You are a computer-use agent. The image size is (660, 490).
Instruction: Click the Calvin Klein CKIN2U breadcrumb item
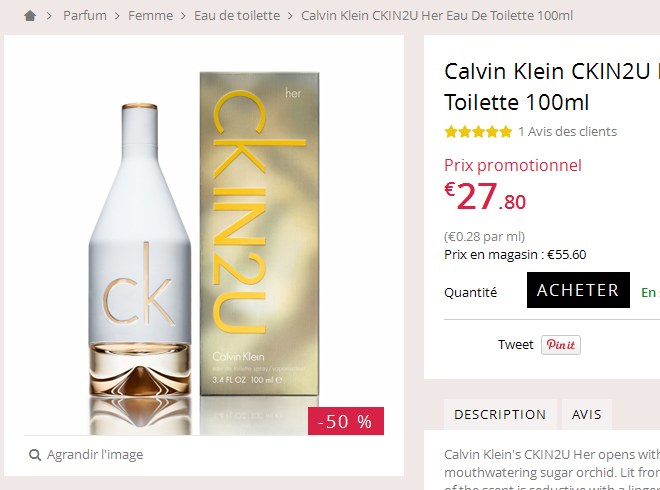point(436,16)
